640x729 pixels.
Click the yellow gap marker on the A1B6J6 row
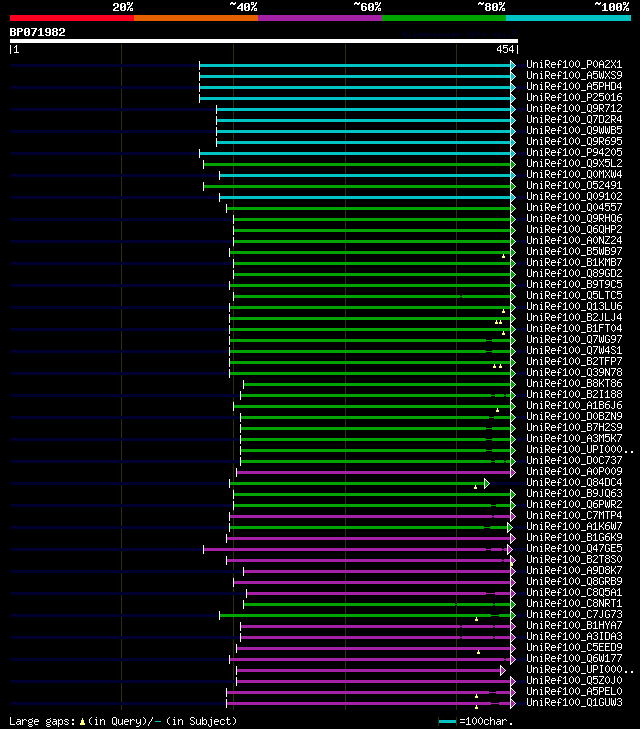tap(497, 410)
